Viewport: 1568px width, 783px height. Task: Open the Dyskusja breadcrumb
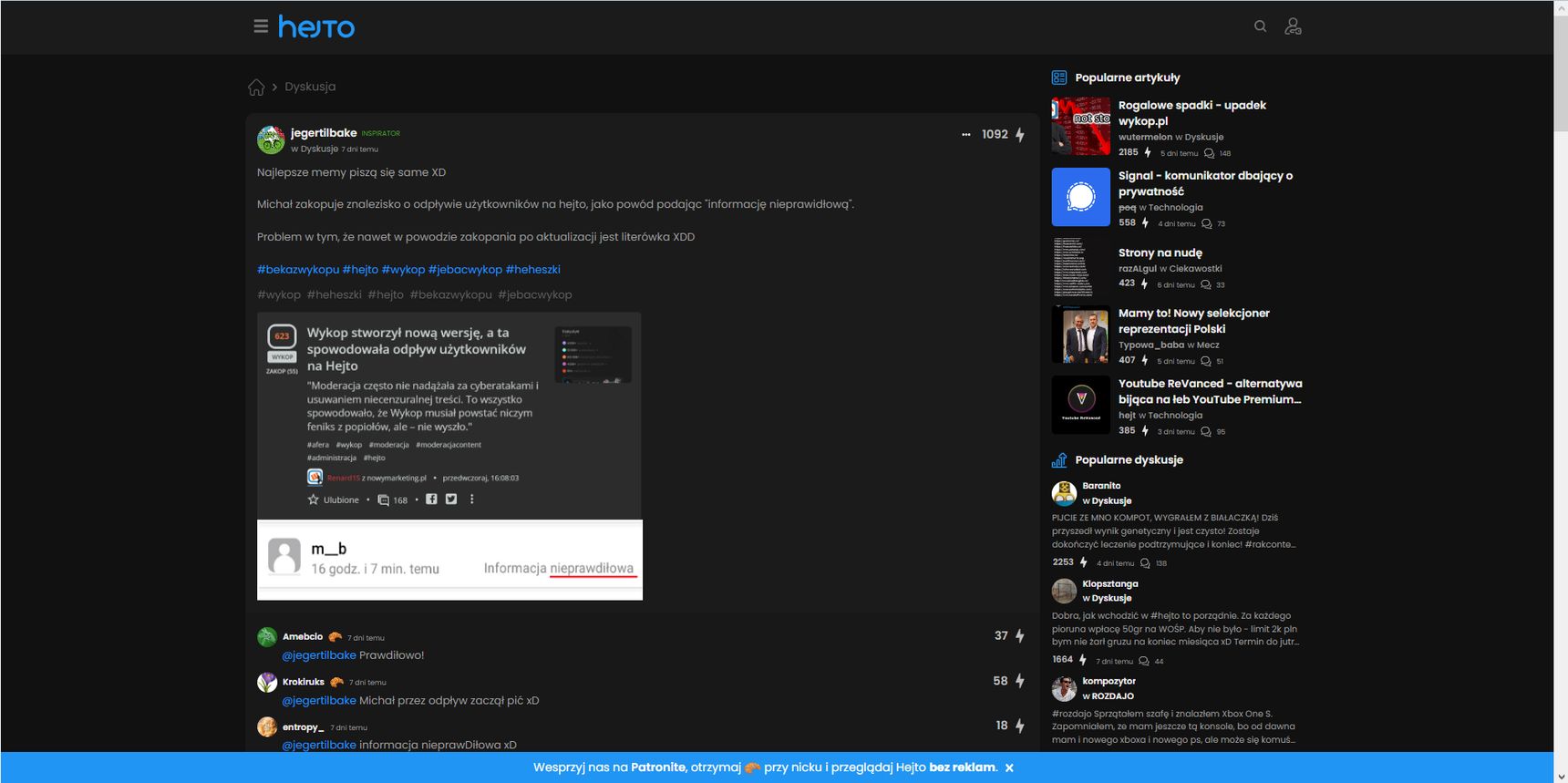[x=310, y=87]
